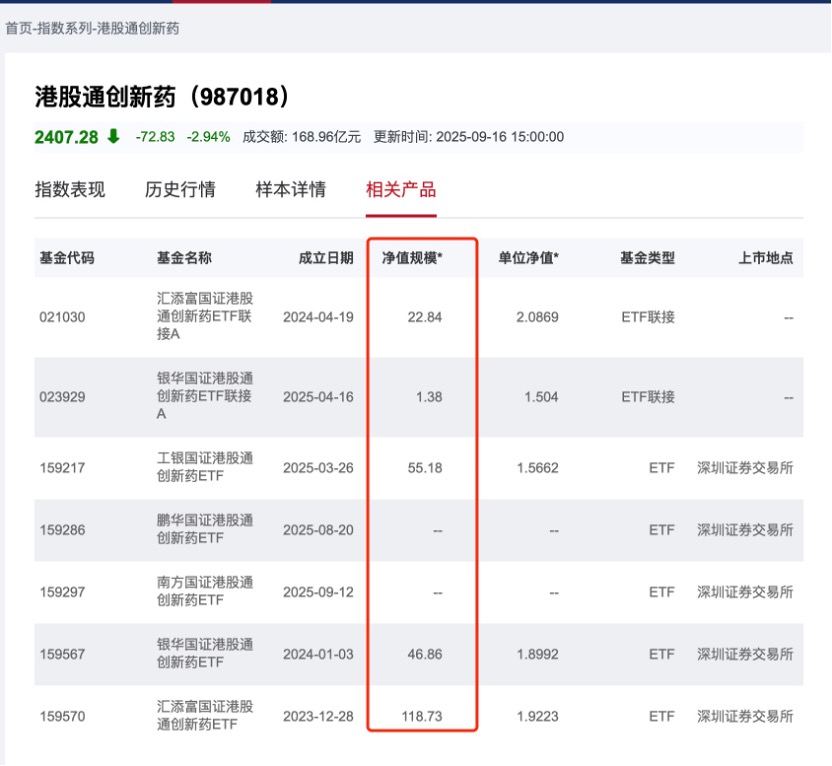The width and height of the screenshot is (832, 766).
Task: Click the 成立日期 column header
Action: tap(326, 258)
